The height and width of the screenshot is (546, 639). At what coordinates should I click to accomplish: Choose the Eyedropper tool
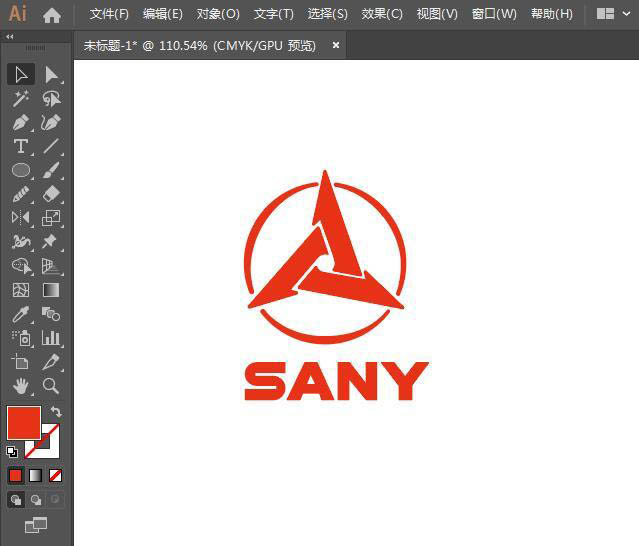click(x=21, y=314)
